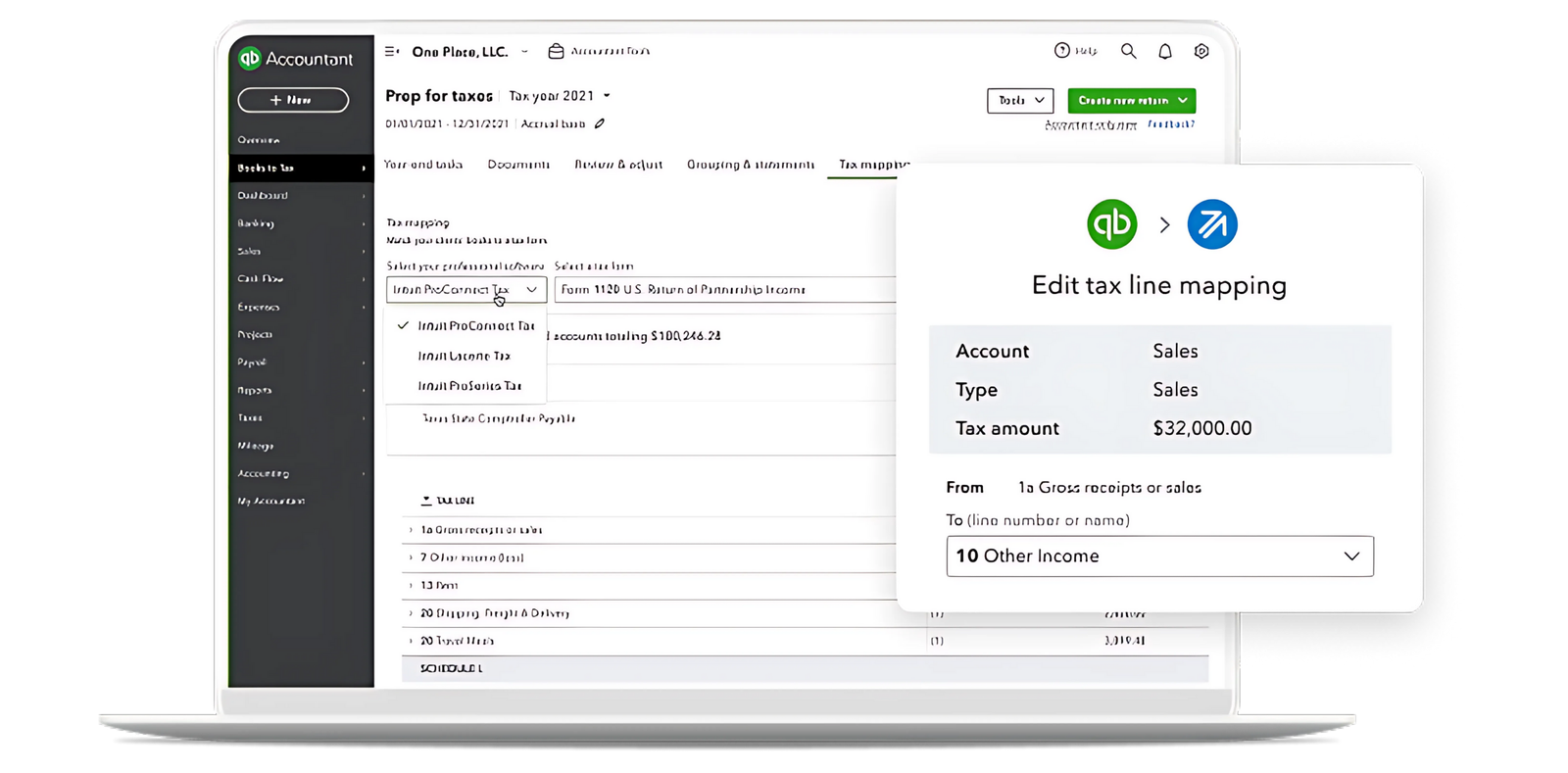Click the pencil icon next to Accrual basis
The image size is (1568, 773).
pyautogui.click(x=600, y=123)
